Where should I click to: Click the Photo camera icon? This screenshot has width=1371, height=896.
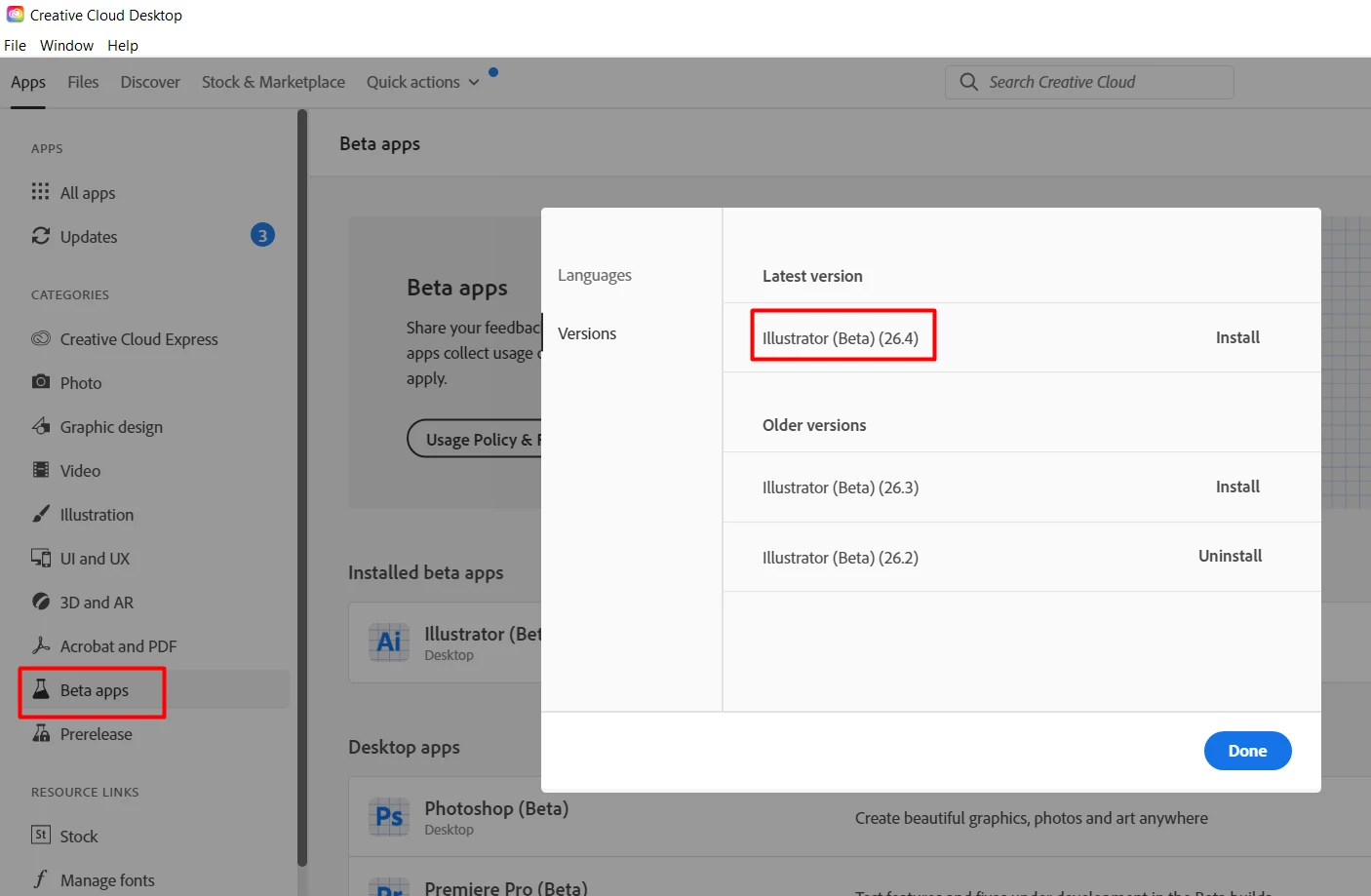coord(40,381)
